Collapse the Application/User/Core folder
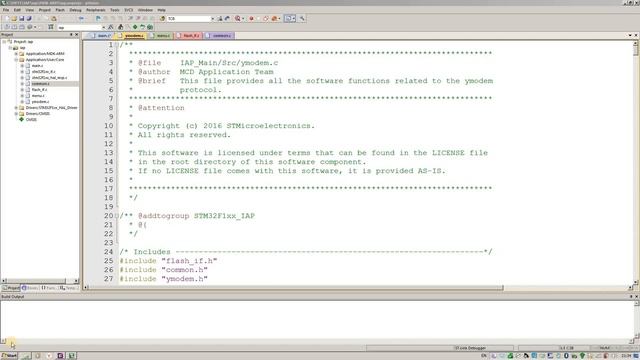 click(16, 60)
